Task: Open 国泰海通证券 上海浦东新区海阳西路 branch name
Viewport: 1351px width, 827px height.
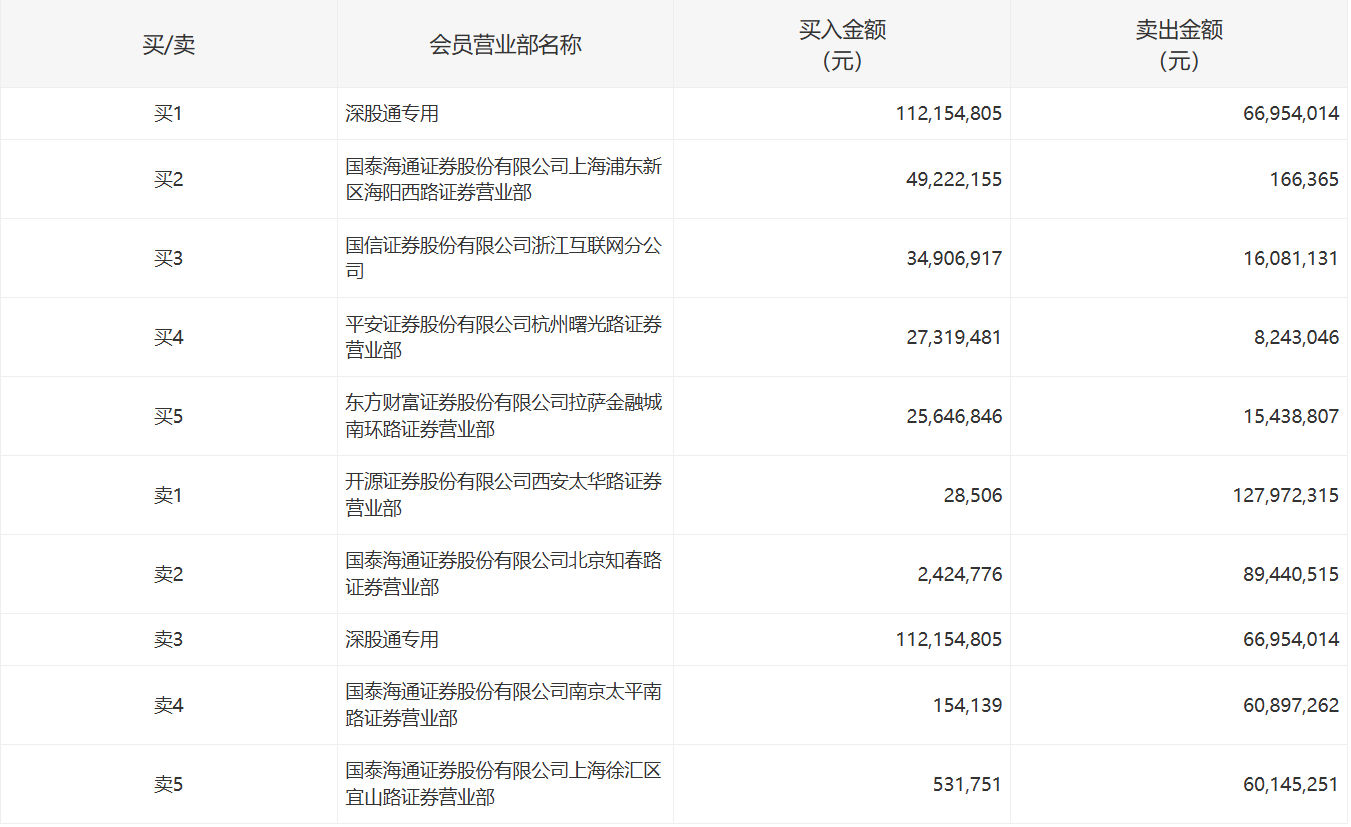Action: (x=503, y=180)
